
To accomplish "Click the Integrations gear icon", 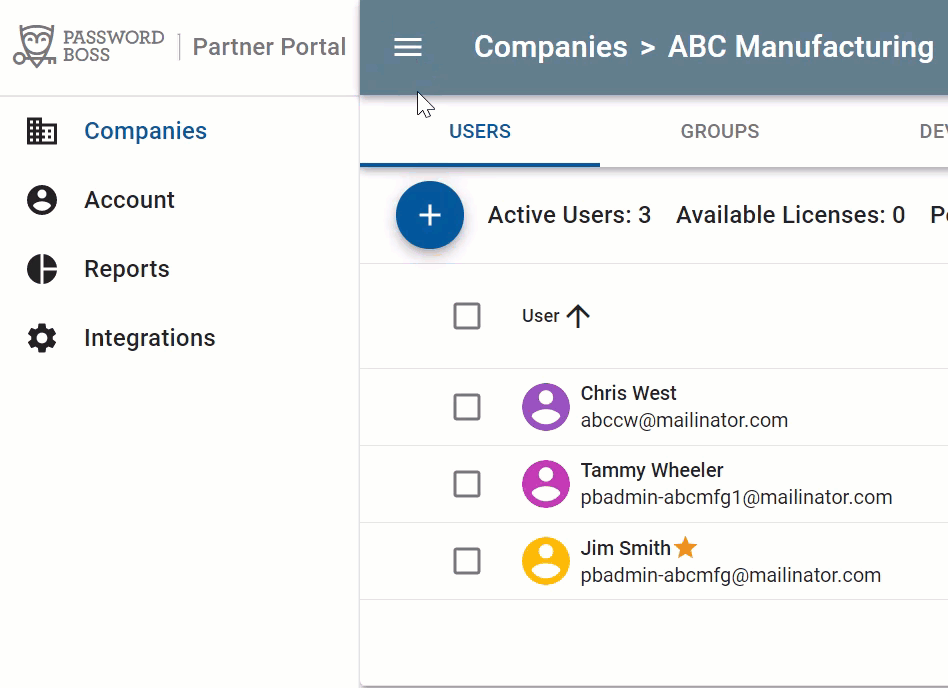I will click(42, 338).
